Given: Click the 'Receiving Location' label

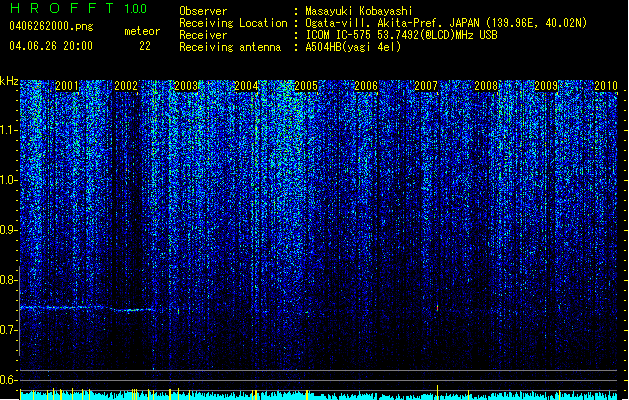Looking at the screenshot, I should point(233,23).
